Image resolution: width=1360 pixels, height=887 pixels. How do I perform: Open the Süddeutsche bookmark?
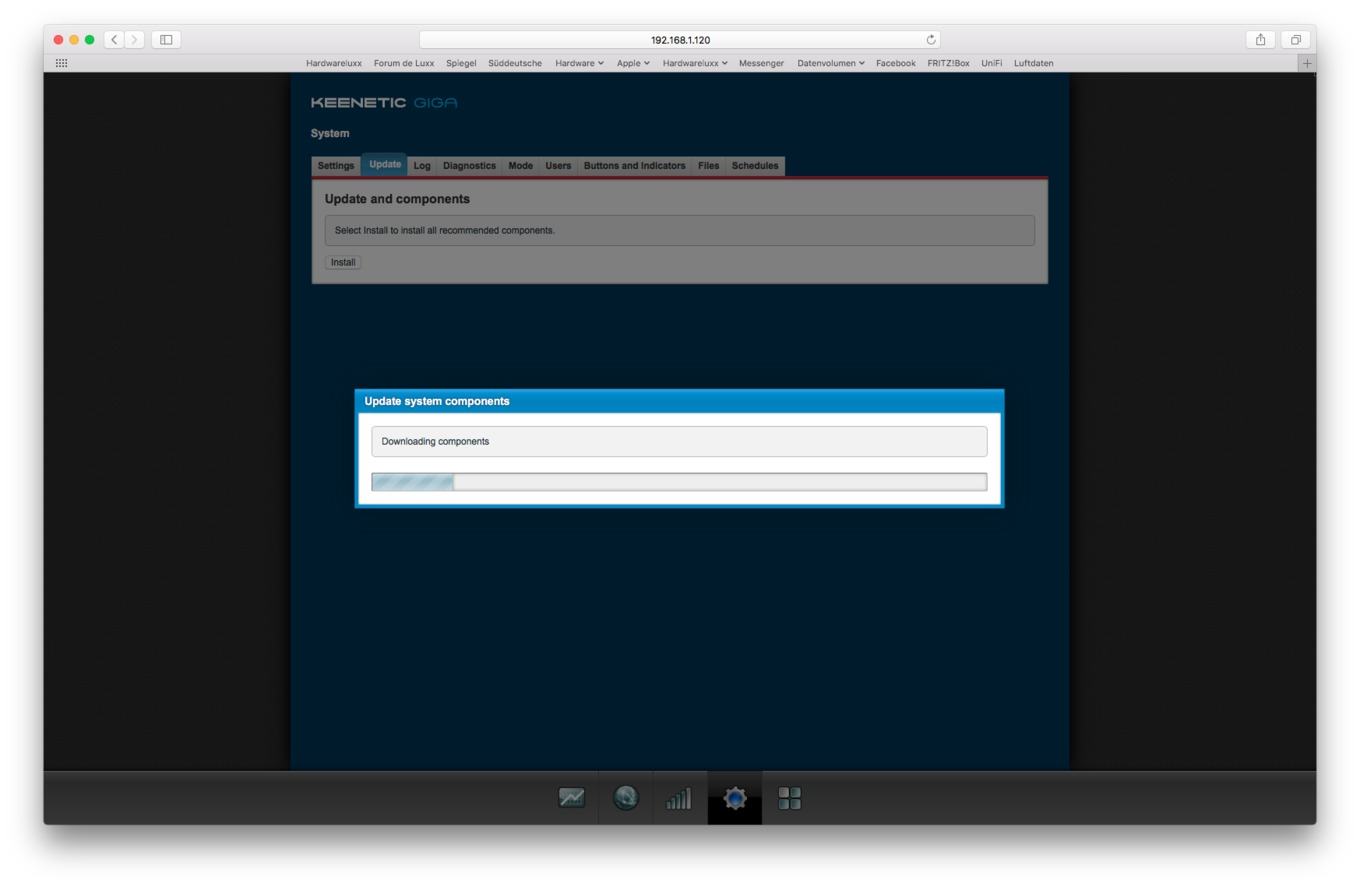click(x=515, y=63)
